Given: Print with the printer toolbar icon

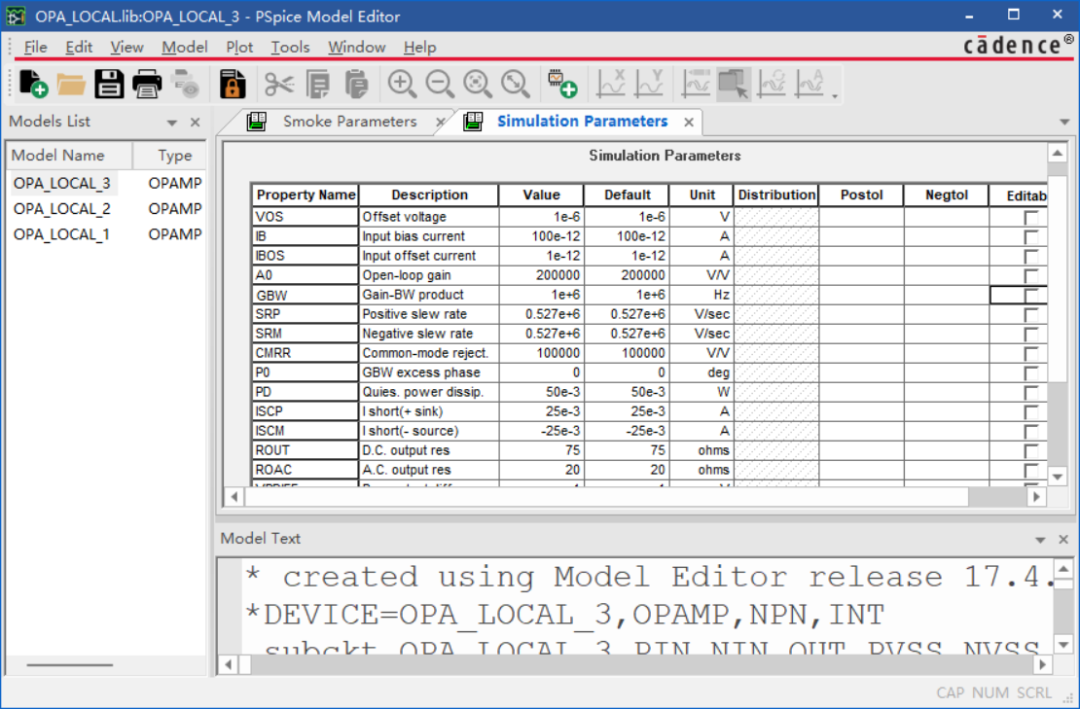Looking at the screenshot, I should click(x=147, y=84).
